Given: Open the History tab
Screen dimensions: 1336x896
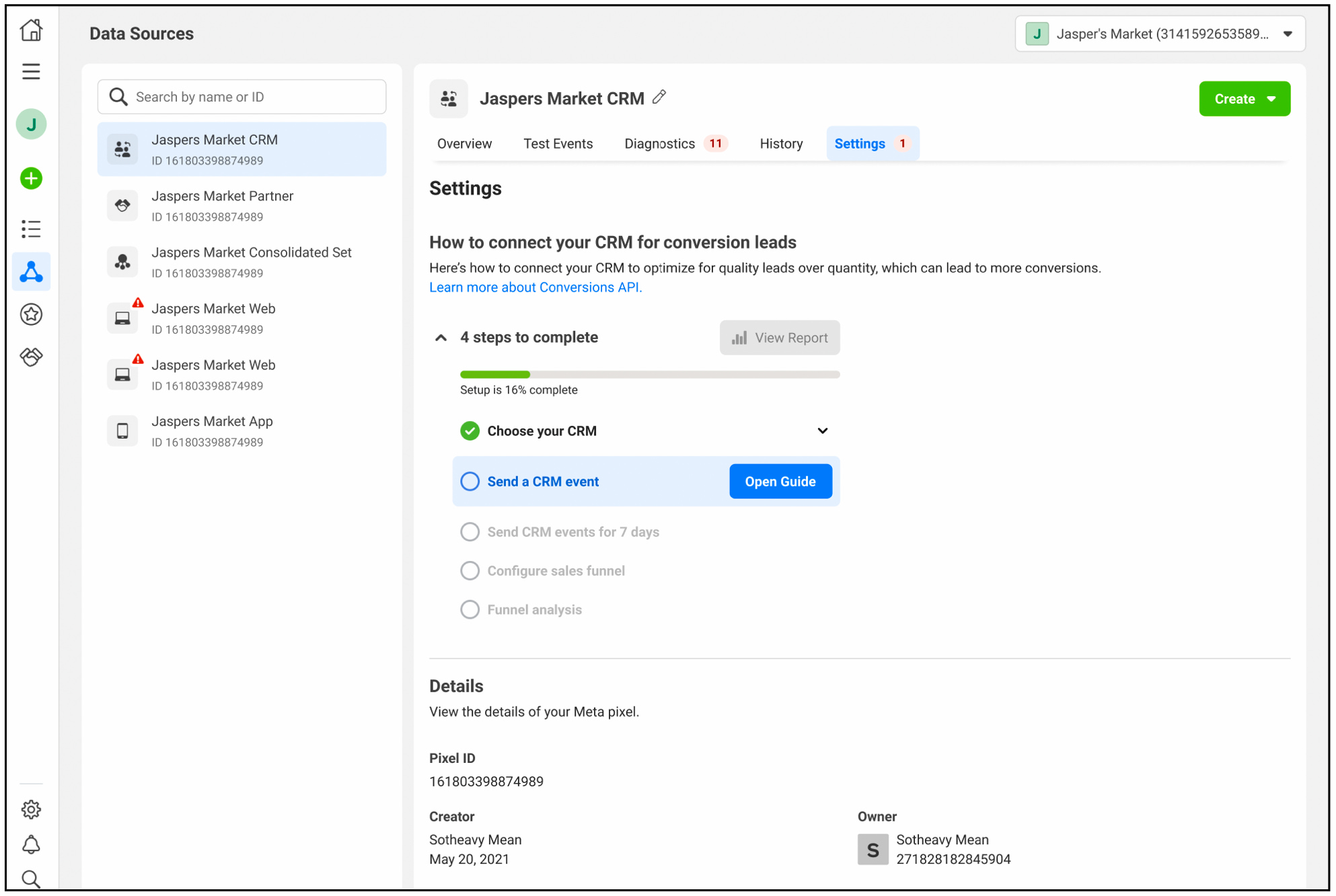Looking at the screenshot, I should [781, 144].
